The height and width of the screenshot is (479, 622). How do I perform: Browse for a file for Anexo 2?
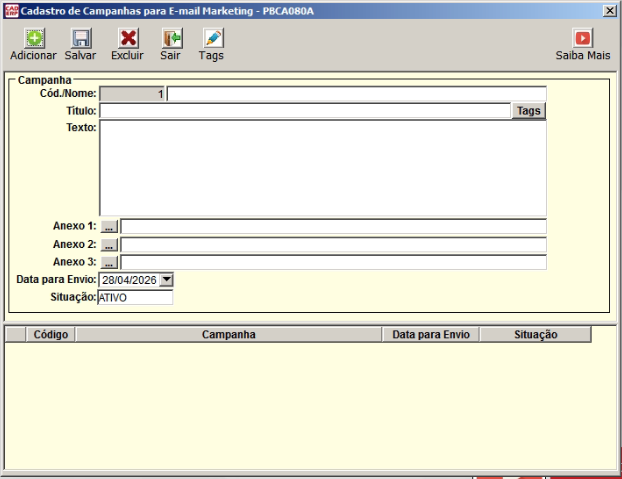coord(109,245)
